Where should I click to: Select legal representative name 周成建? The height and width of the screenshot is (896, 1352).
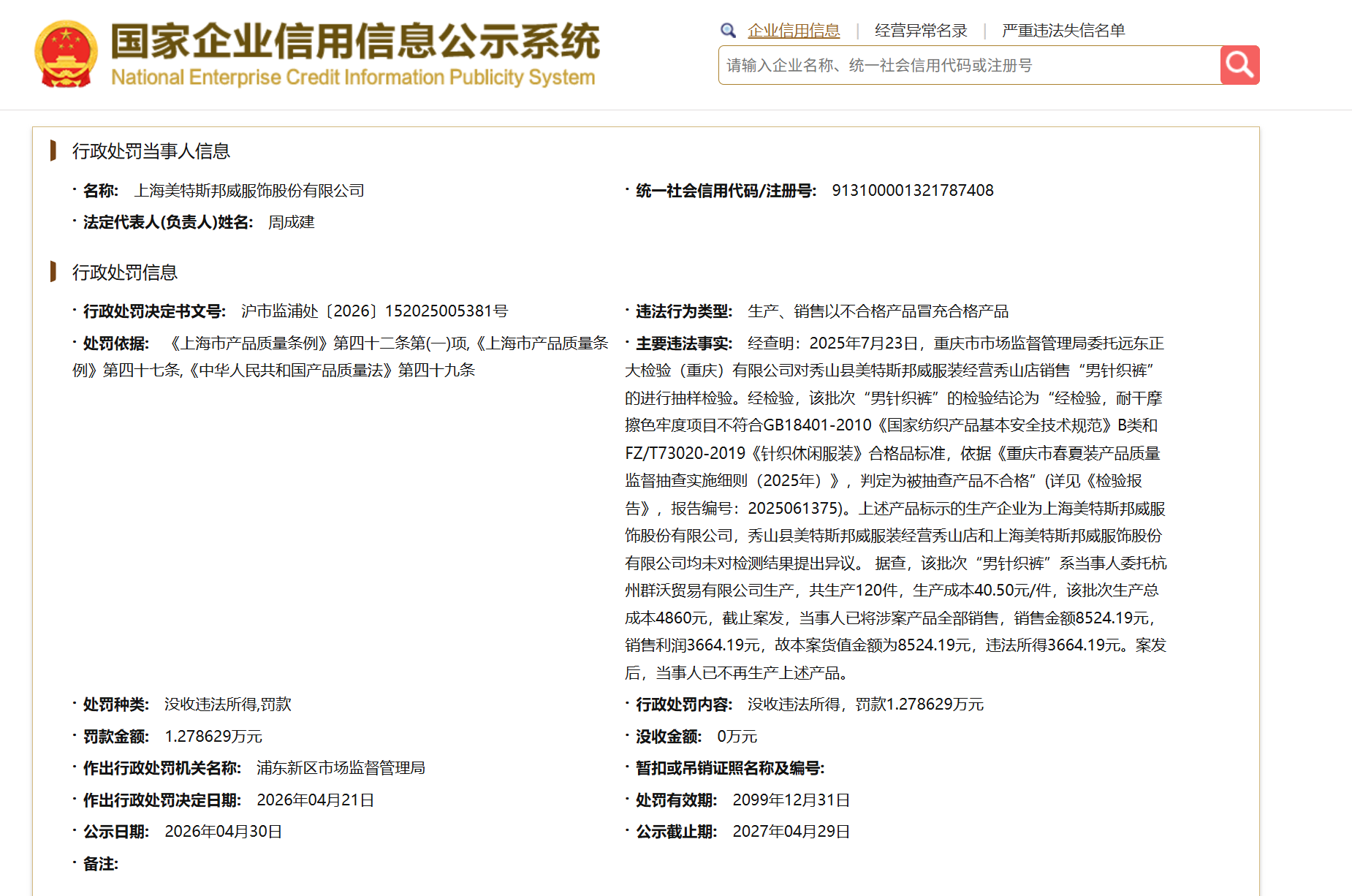[291, 222]
